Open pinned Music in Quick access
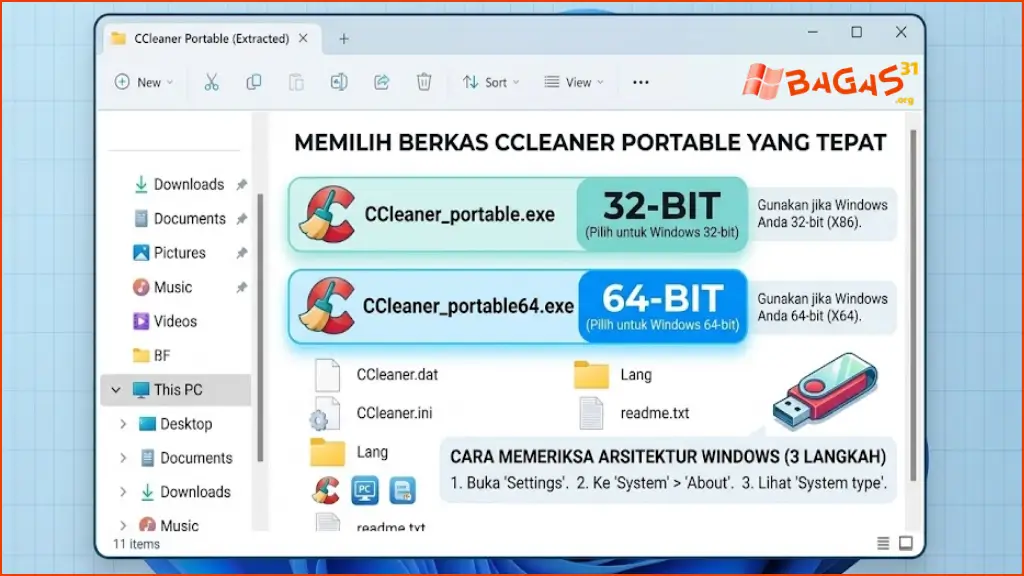 (x=163, y=287)
